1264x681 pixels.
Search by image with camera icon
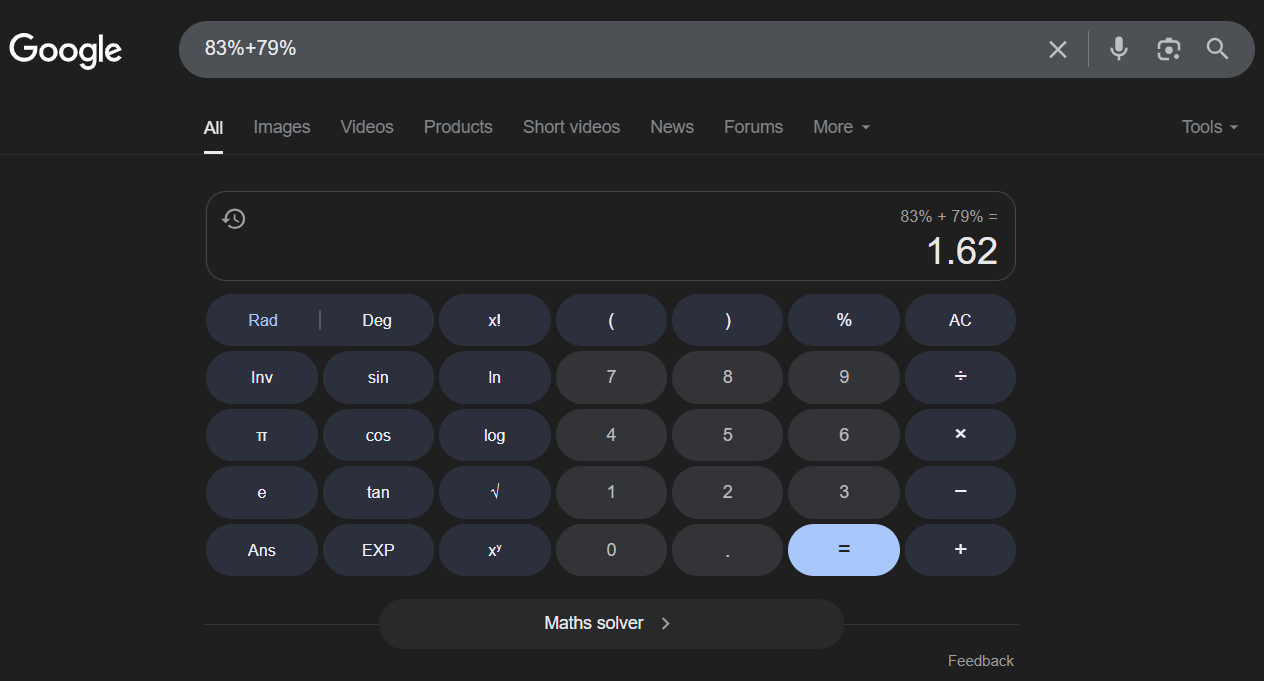coord(1168,49)
